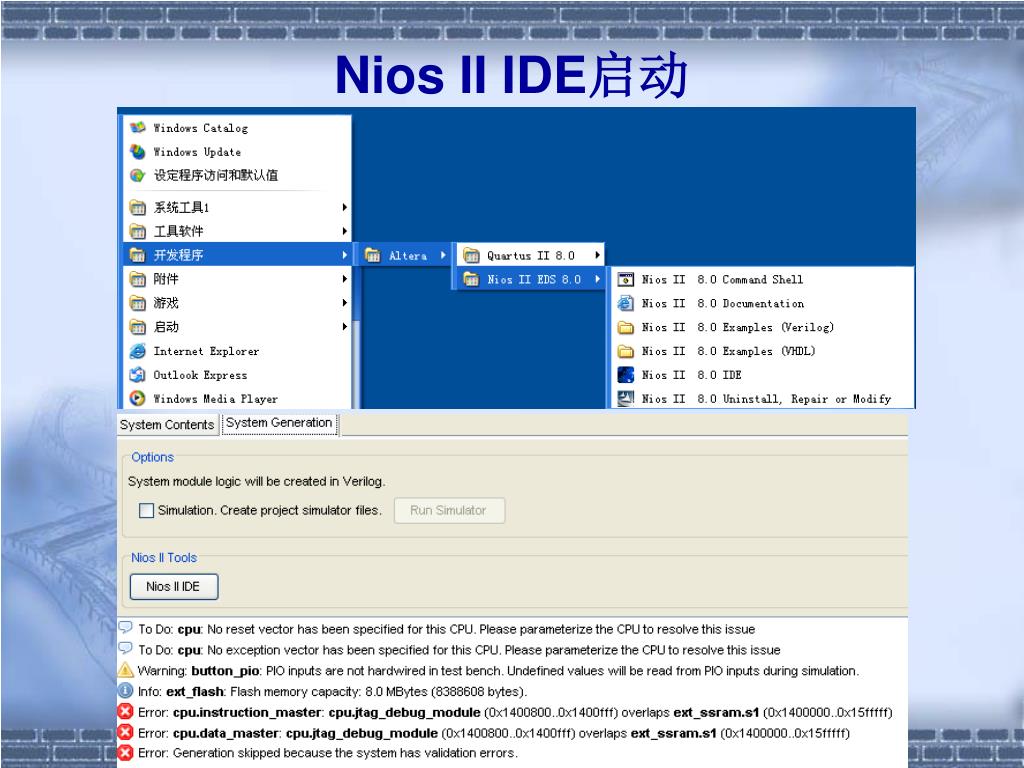Image resolution: width=1024 pixels, height=768 pixels.
Task: Click the Nios II Uninstall, Repair icon
Action: 626,398
